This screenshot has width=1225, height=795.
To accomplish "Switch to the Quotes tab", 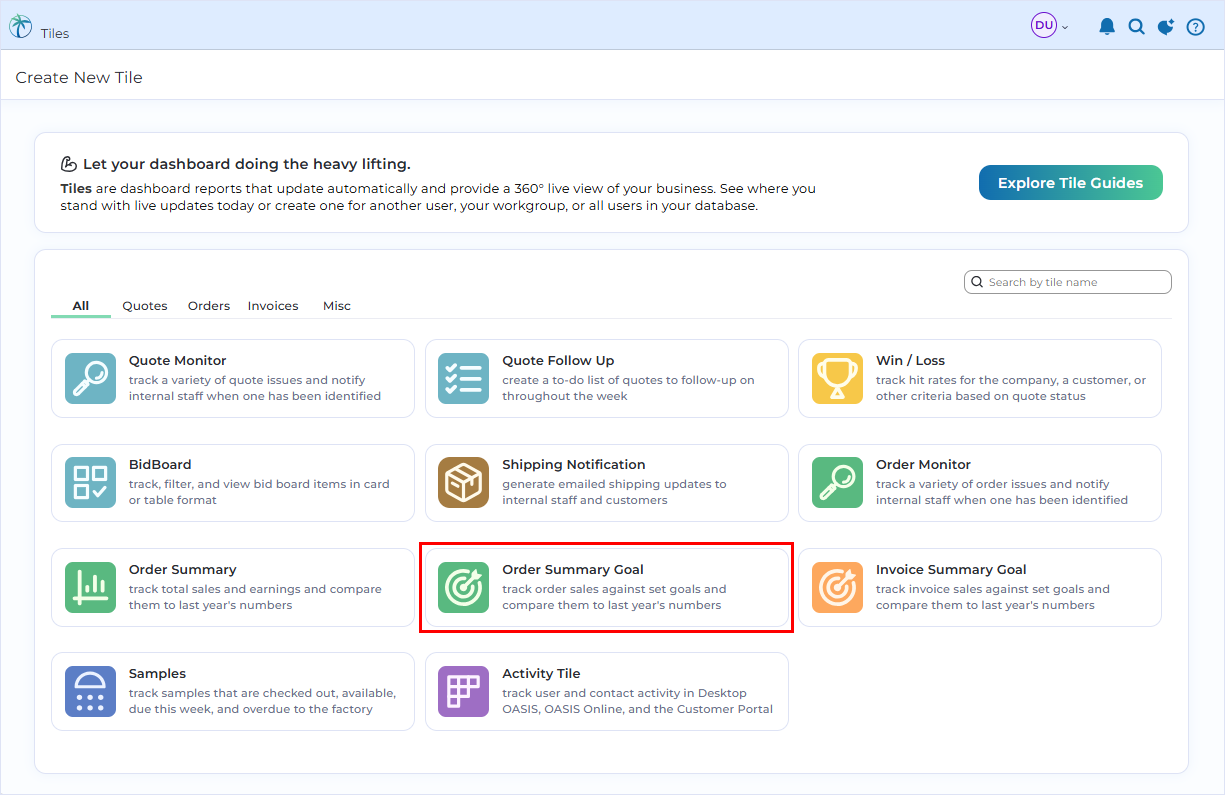I will [144, 305].
